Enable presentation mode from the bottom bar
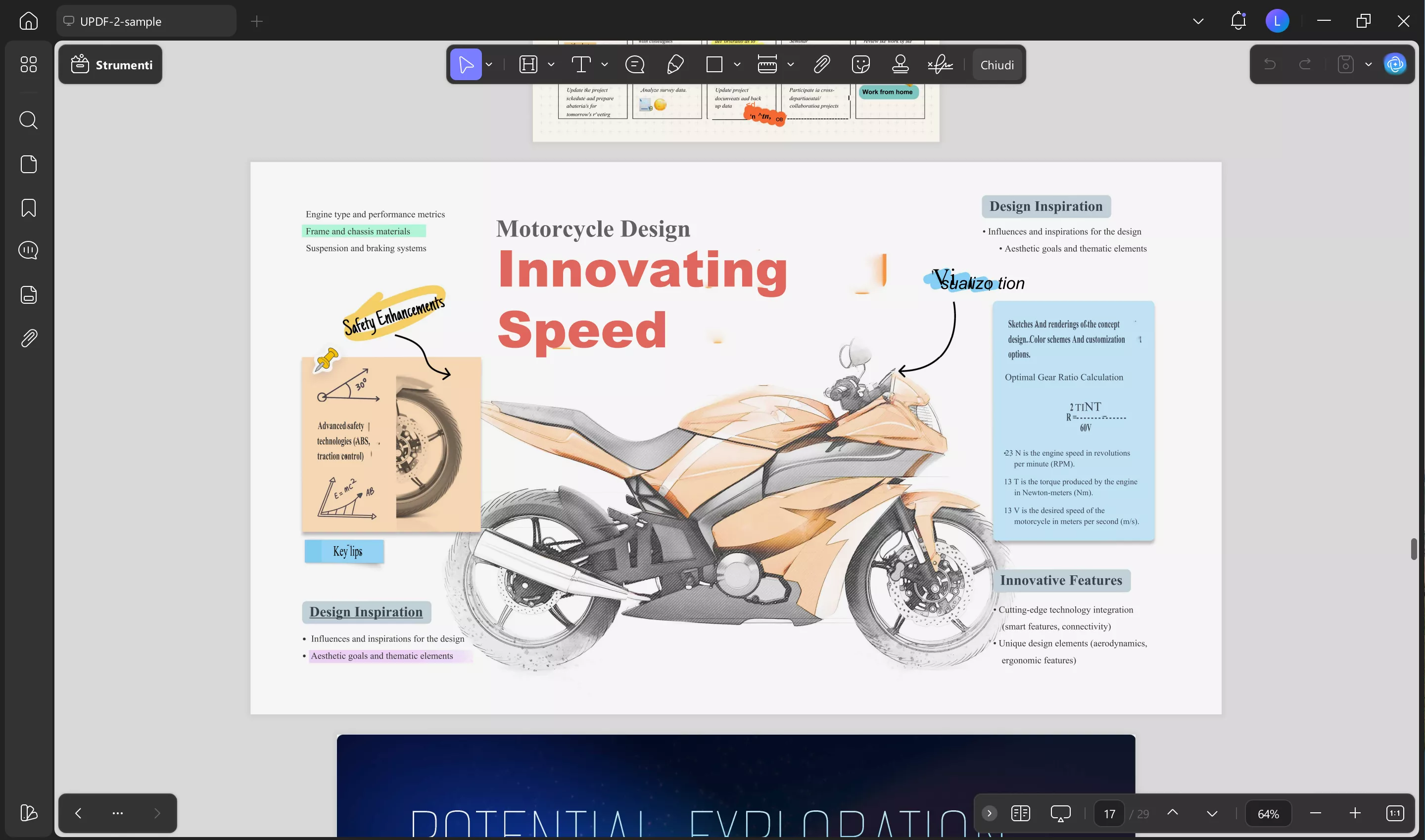The image size is (1425, 840). pos(1060,813)
